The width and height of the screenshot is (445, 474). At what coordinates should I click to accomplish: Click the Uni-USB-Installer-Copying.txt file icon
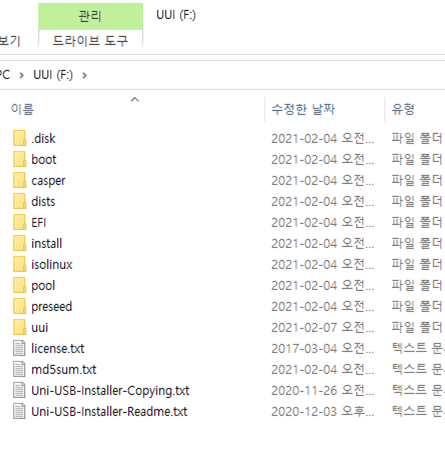[19, 390]
